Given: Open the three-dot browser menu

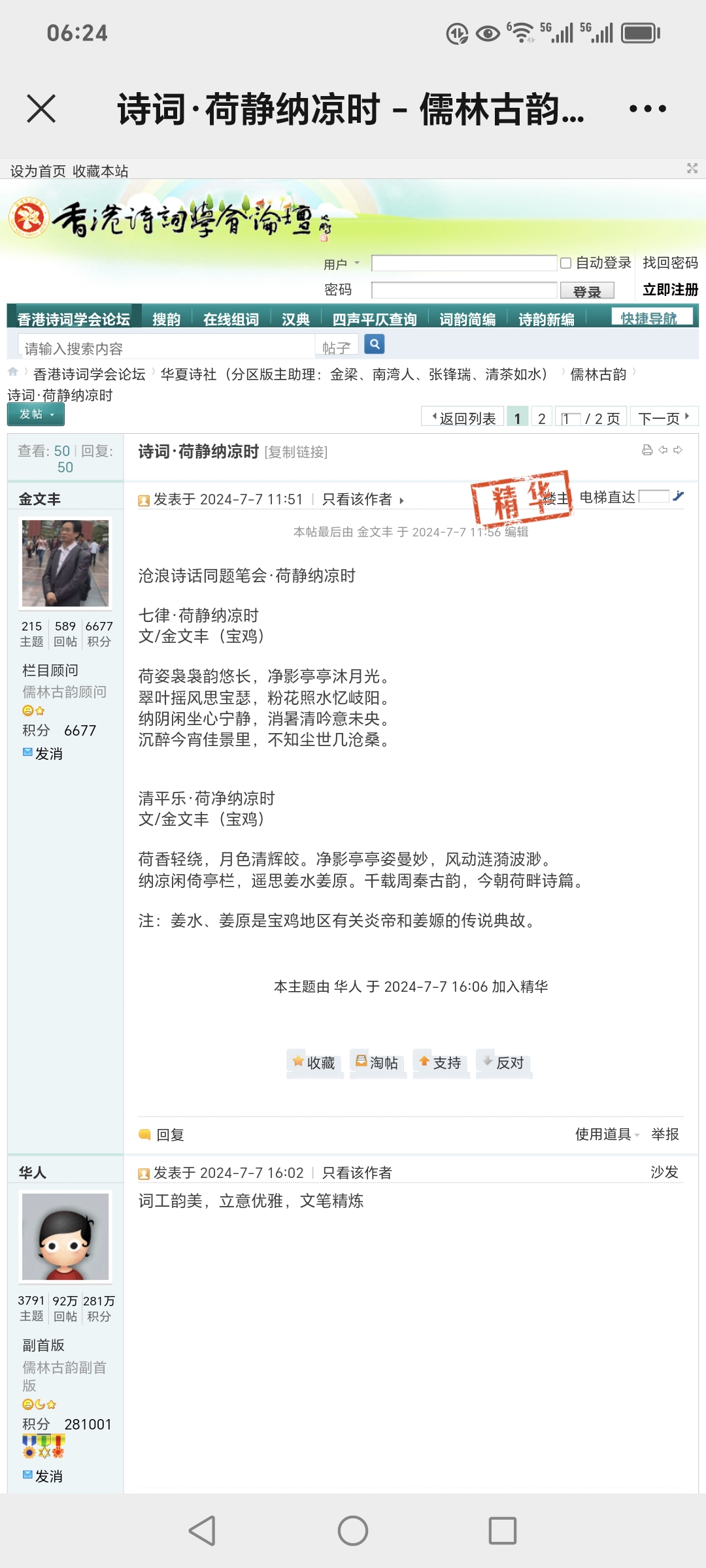Looking at the screenshot, I should tap(647, 108).
